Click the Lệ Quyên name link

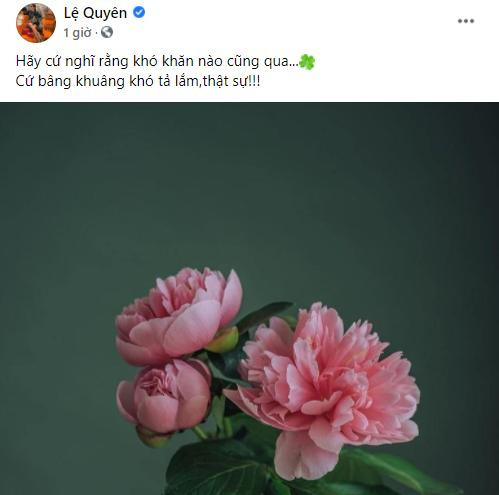pos(95,13)
